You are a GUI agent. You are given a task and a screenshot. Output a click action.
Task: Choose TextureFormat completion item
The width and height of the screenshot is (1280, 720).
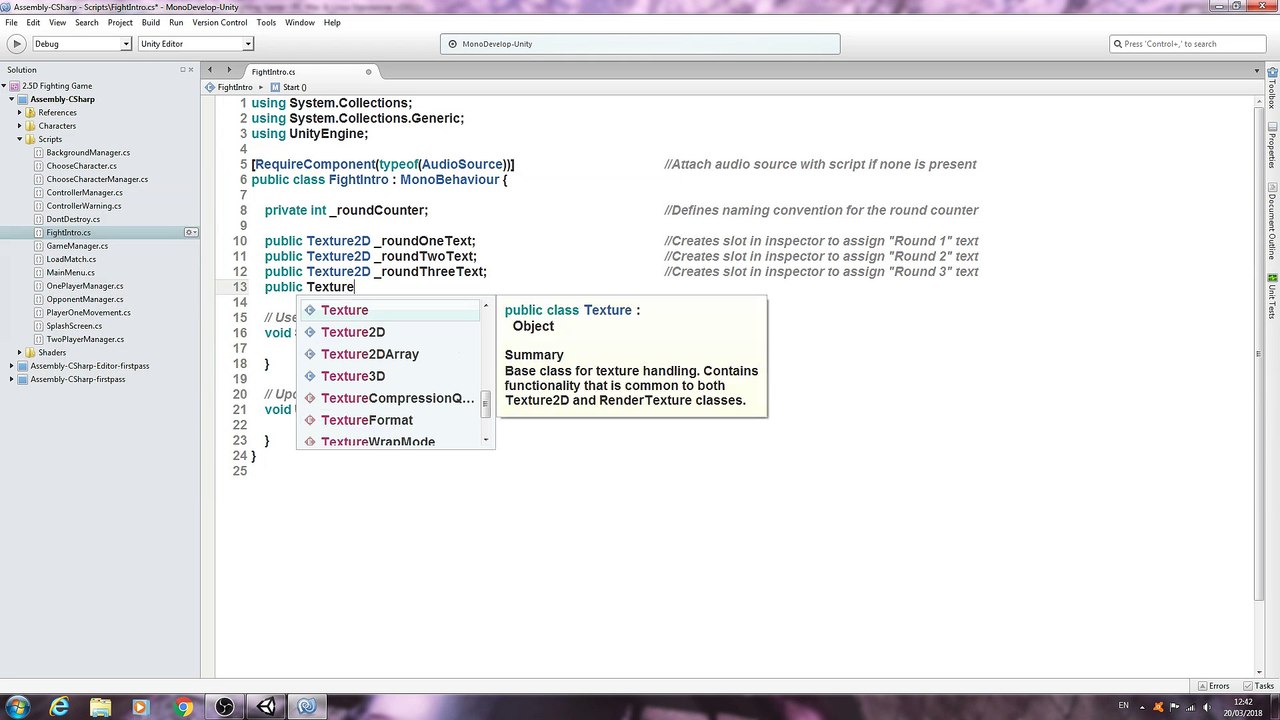click(x=388, y=420)
